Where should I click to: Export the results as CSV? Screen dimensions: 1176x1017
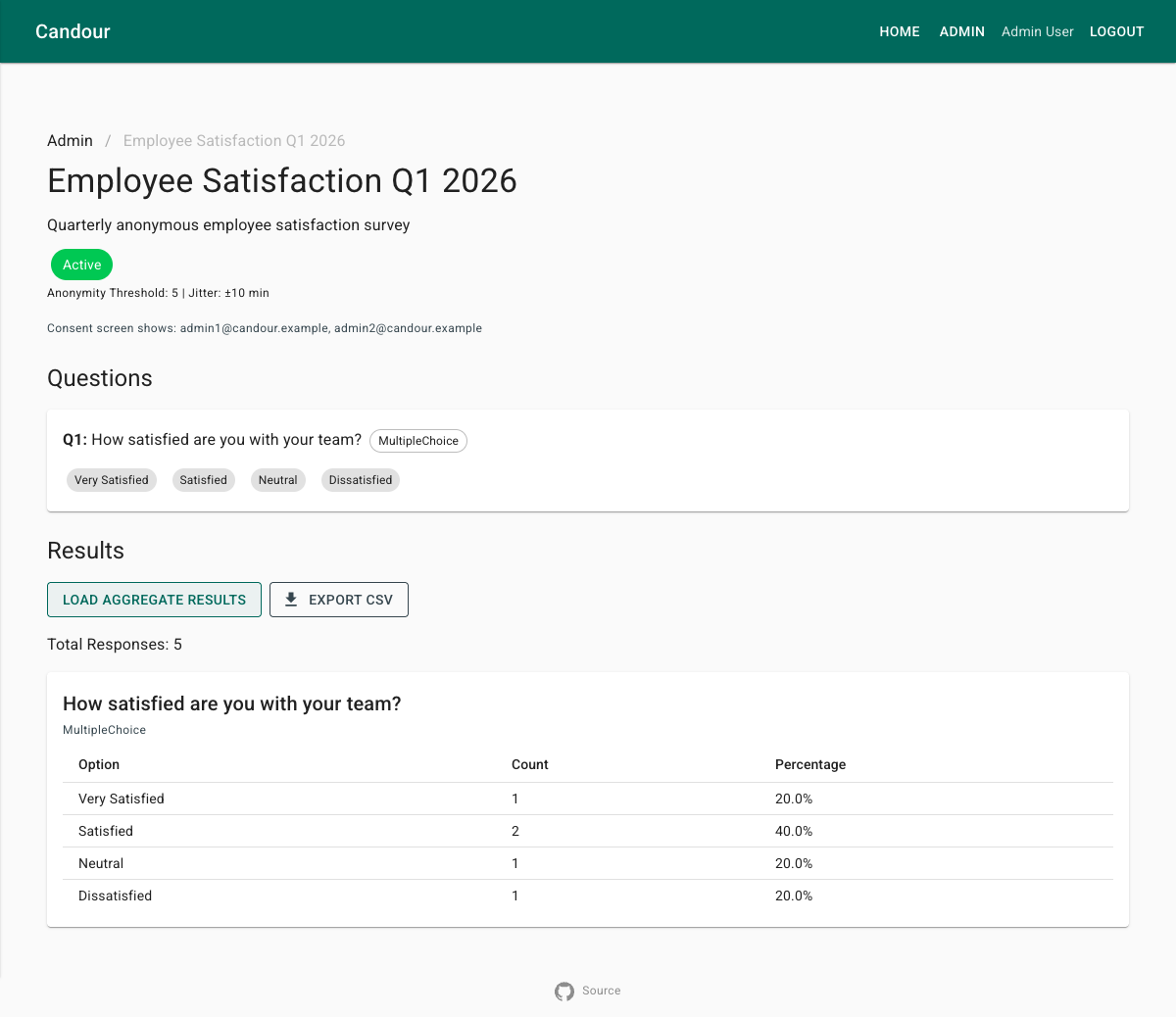pyautogui.click(x=339, y=600)
